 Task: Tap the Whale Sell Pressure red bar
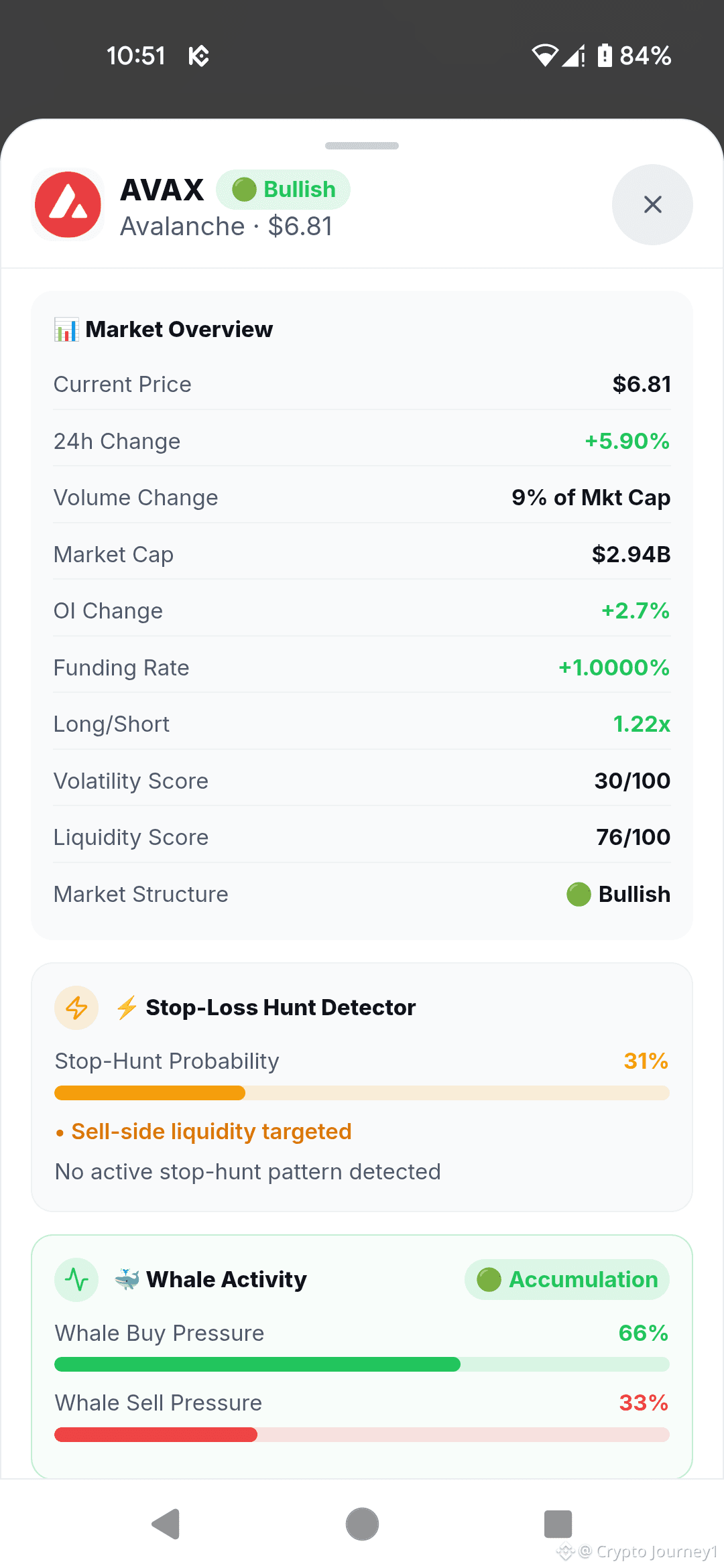362,1435
